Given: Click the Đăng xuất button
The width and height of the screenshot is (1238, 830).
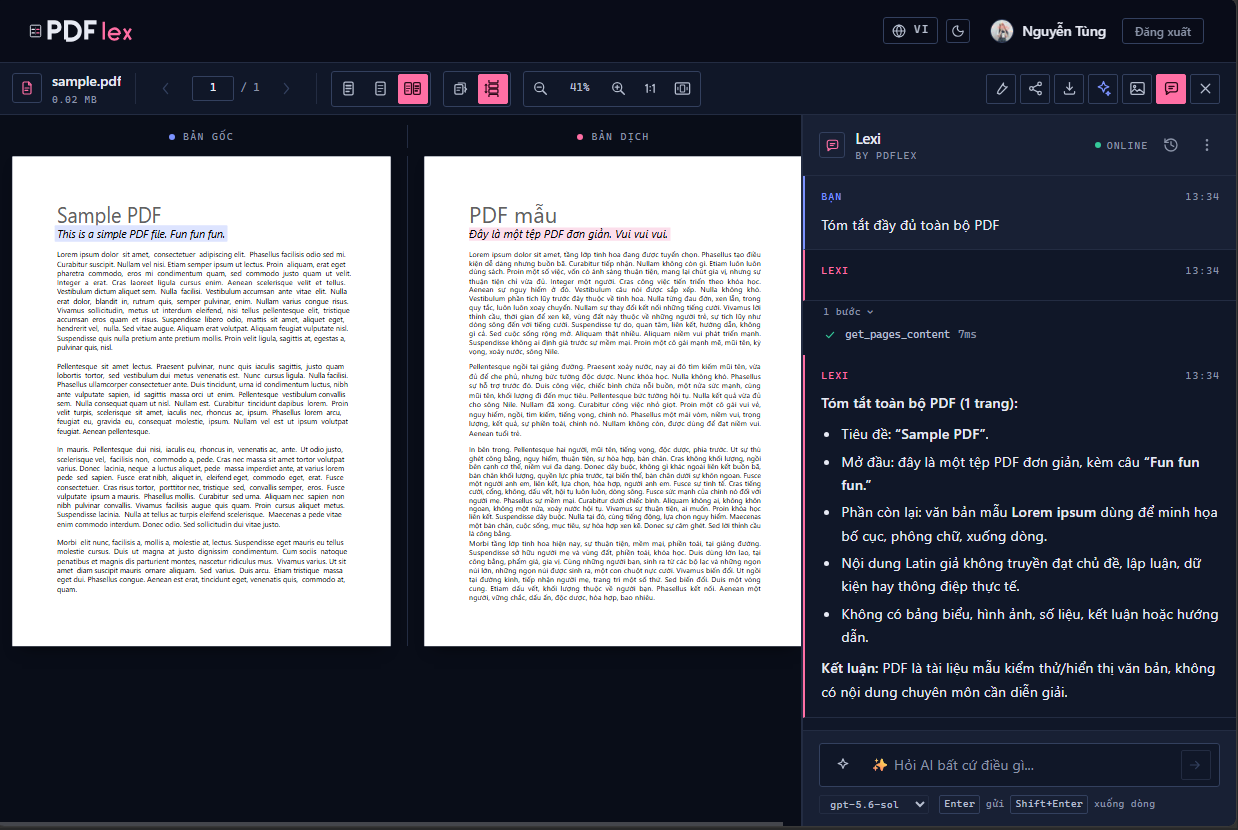Looking at the screenshot, I should [x=1163, y=31].
